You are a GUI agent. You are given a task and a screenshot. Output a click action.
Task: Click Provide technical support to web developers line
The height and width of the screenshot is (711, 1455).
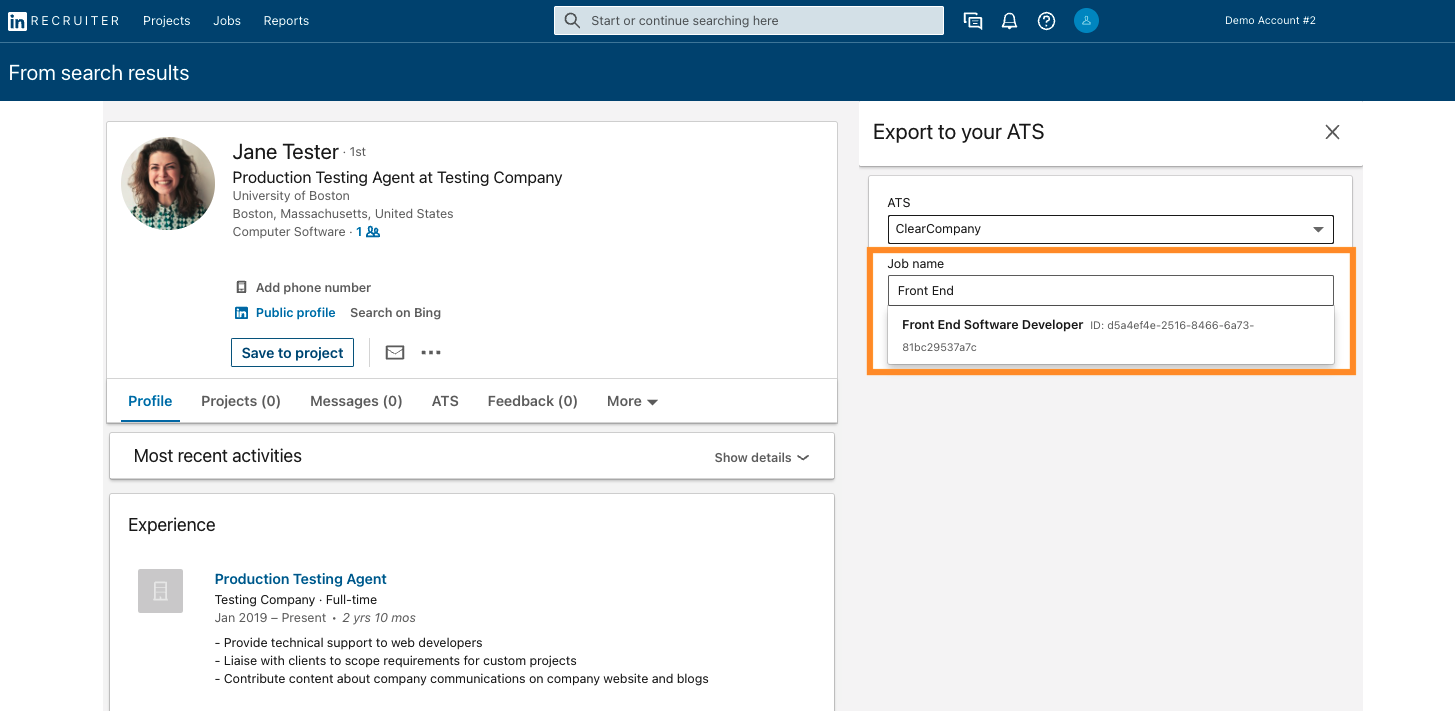pyautogui.click(x=348, y=643)
